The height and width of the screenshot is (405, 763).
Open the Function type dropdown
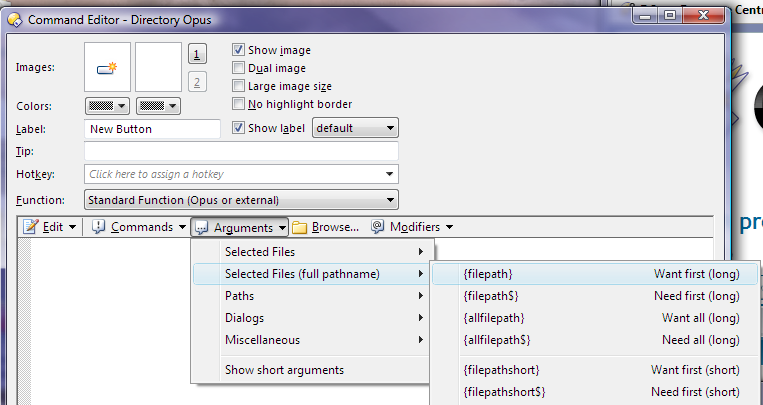point(241,200)
